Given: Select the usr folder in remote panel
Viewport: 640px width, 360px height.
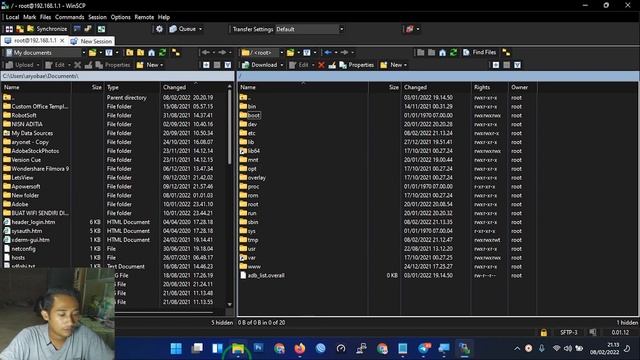Looking at the screenshot, I should coord(251,249).
